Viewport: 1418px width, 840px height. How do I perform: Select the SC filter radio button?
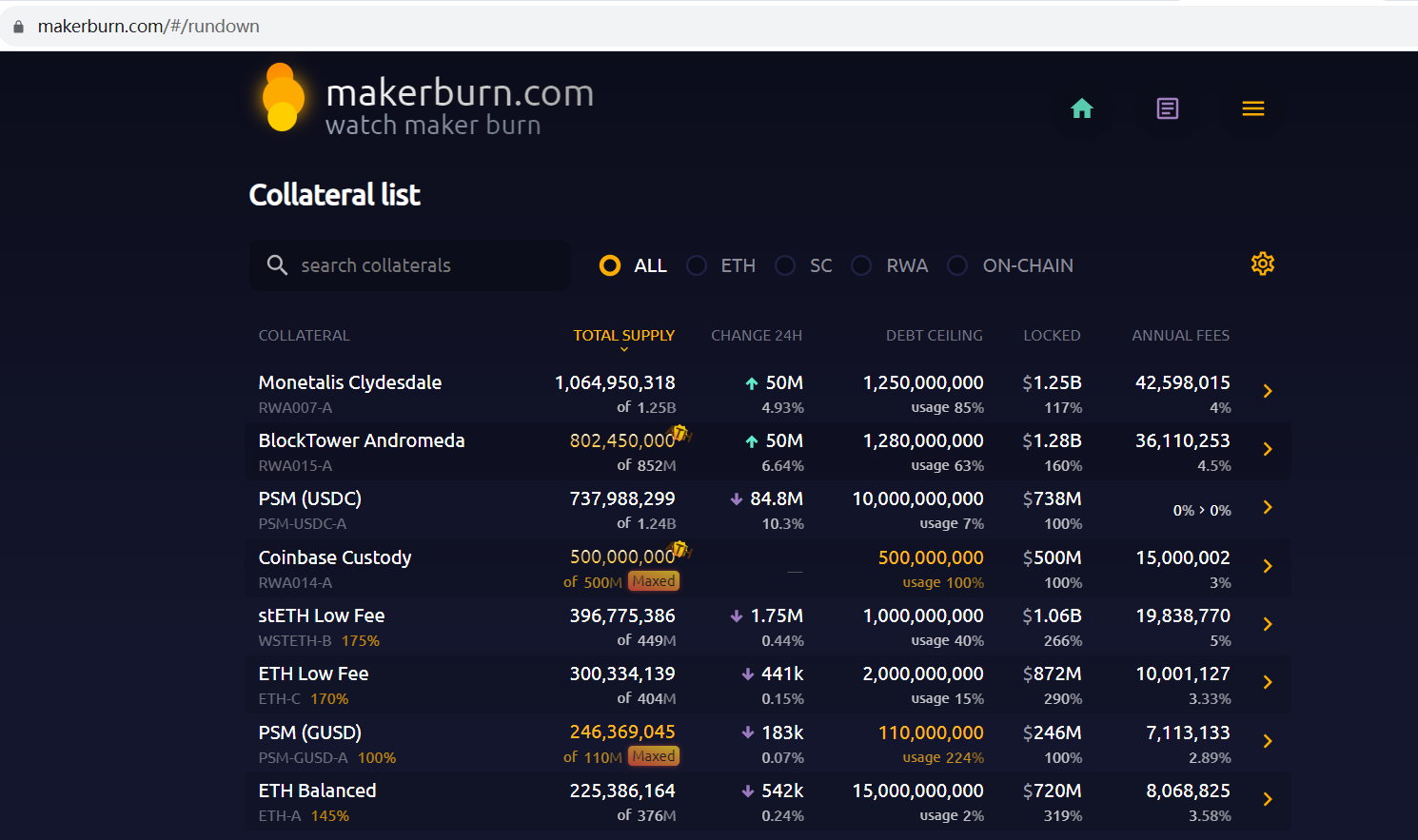point(785,265)
